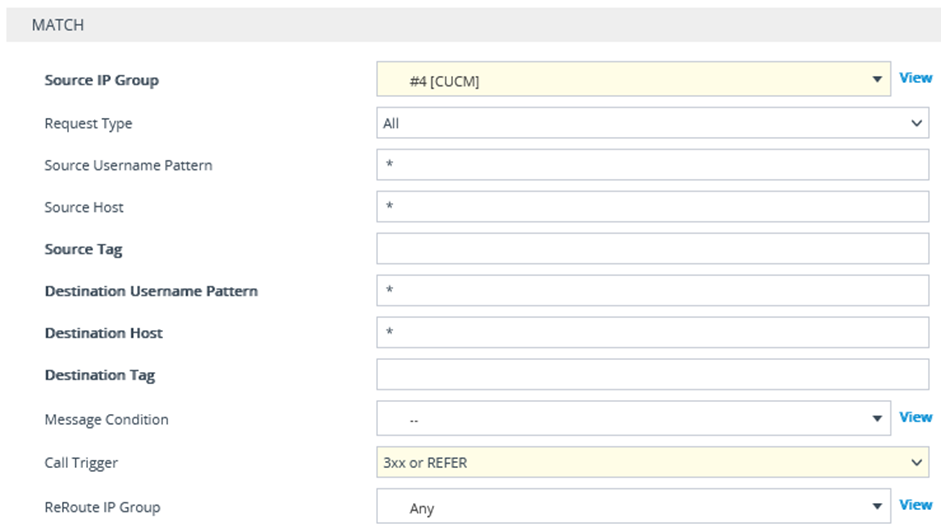Click the ReRoute IP Group label
Image resolution: width=941 pixels, height=530 pixels.
coord(102,507)
